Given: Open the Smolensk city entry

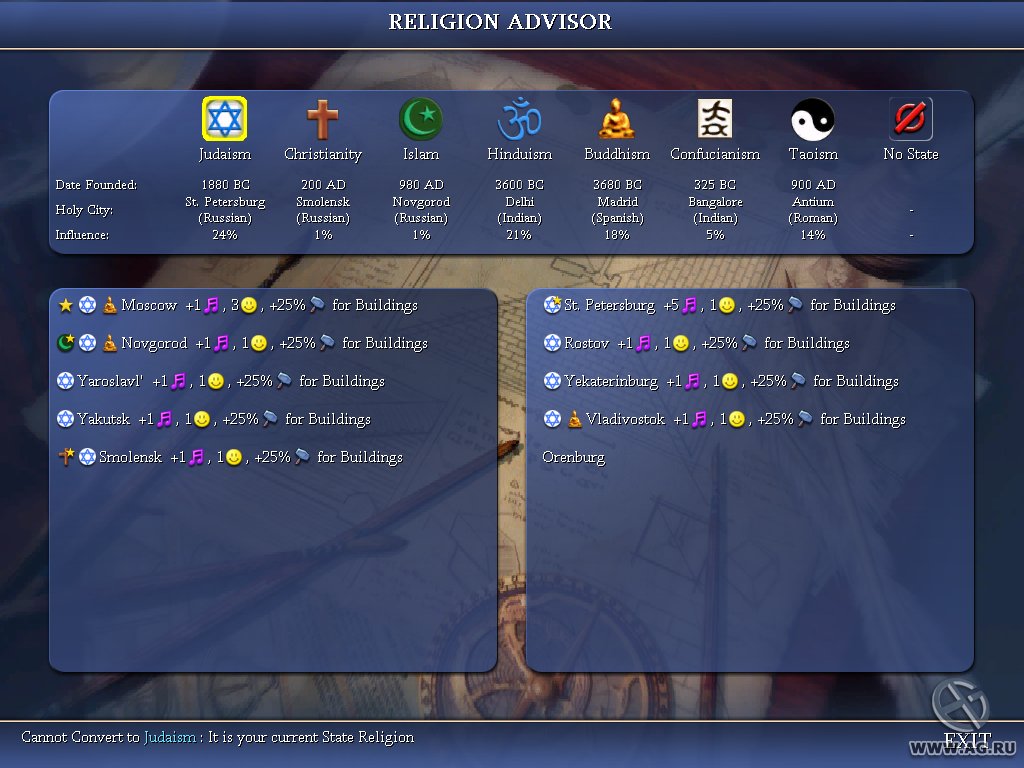Looking at the screenshot, I should 130,457.
